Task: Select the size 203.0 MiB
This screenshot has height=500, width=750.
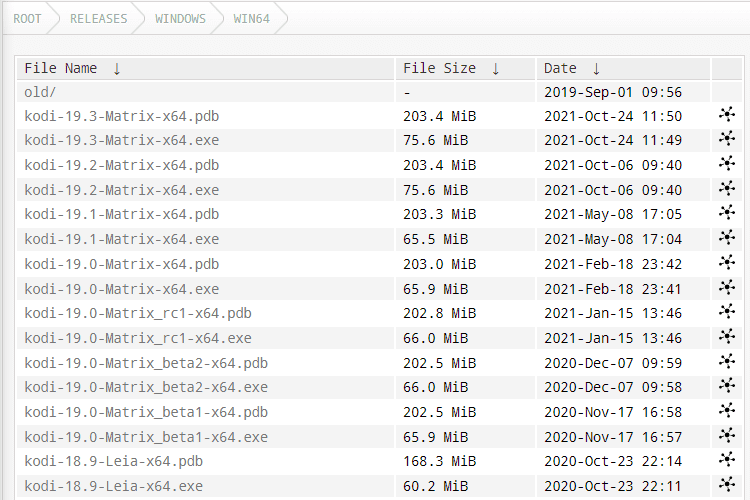Action: pos(440,264)
